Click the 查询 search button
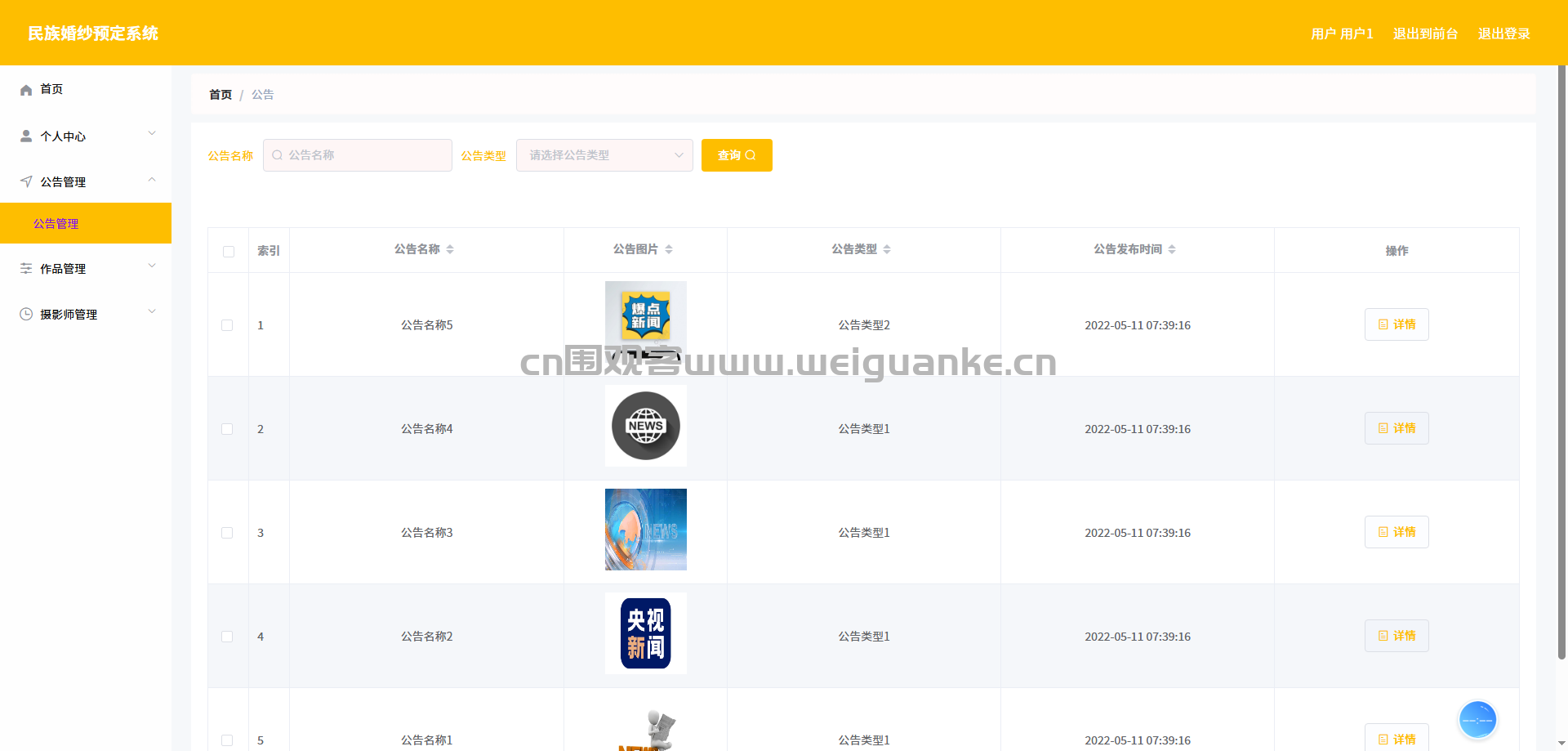Image resolution: width=1568 pixels, height=751 pixels. 737,155
